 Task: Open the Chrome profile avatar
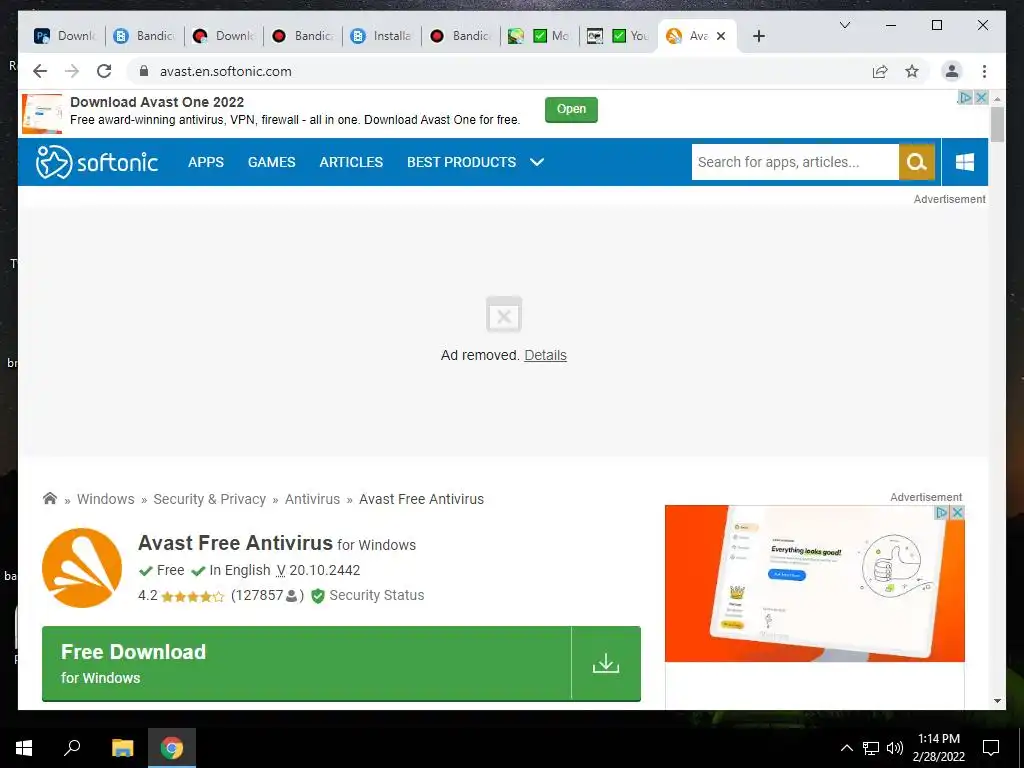952,71
